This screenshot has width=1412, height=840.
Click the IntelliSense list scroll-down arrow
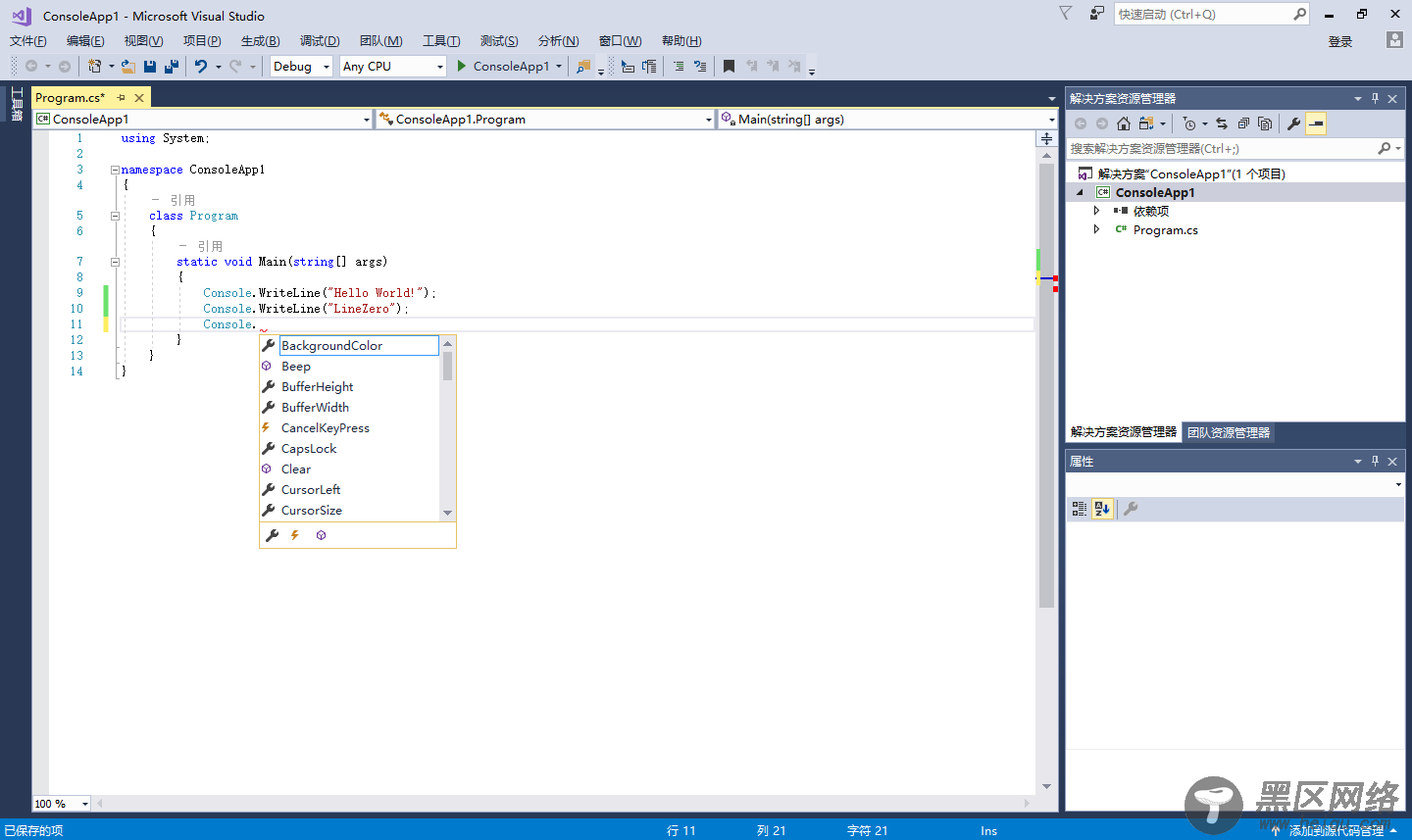pyautogui.click(x=447, y=513)
